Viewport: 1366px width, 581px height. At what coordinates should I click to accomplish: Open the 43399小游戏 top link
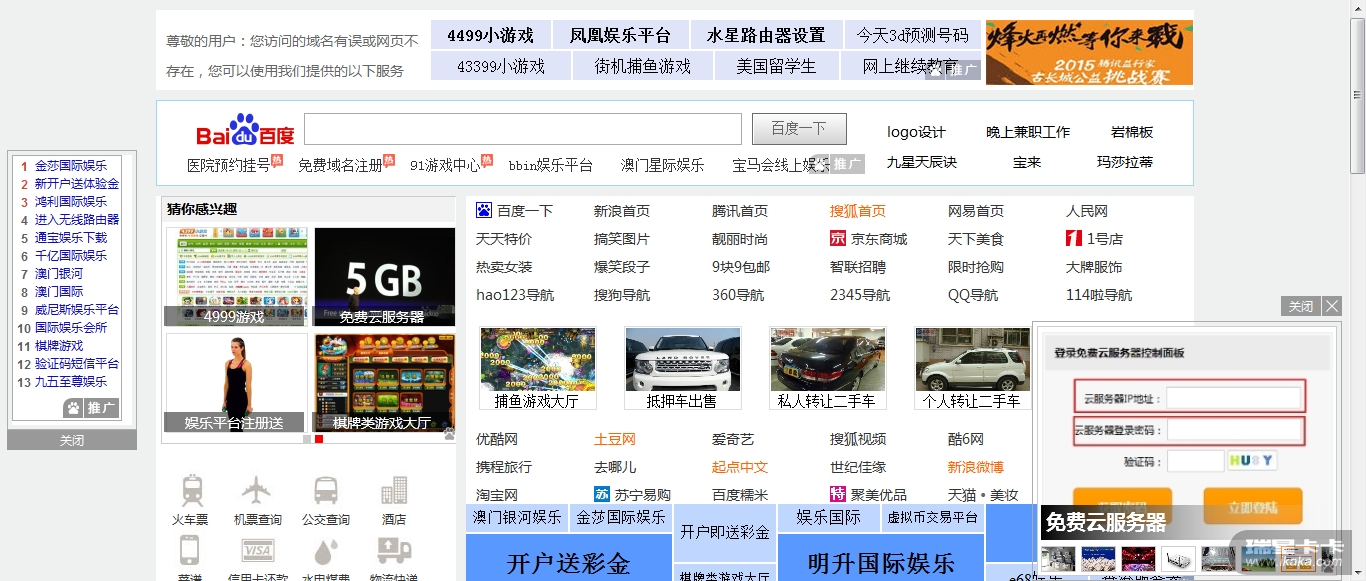click(x=501, y=66)
